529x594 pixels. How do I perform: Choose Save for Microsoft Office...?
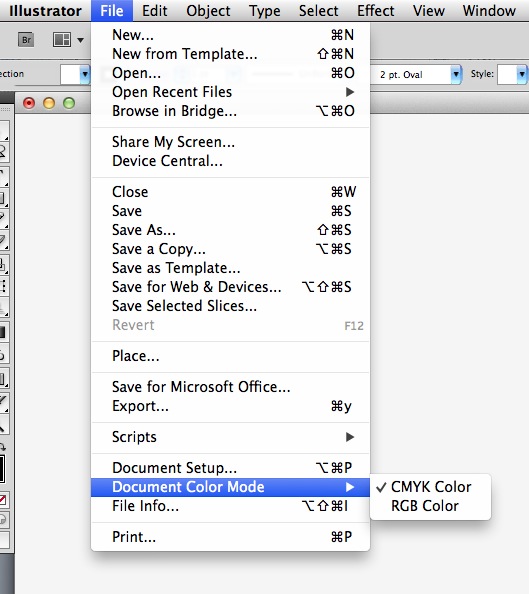pyautogui.click(x=230, y=387)
